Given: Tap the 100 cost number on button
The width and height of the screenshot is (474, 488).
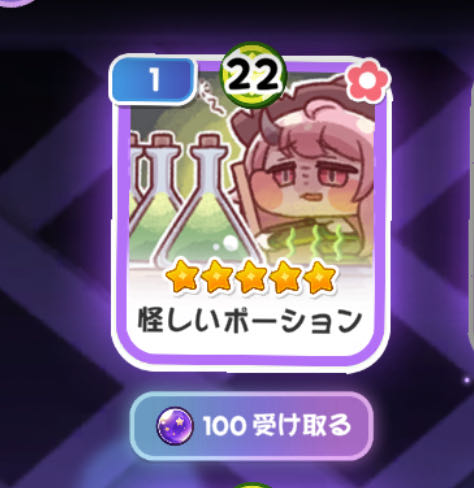Looking at the screenshot, I should pyautogui.click(x=225, y=426).
